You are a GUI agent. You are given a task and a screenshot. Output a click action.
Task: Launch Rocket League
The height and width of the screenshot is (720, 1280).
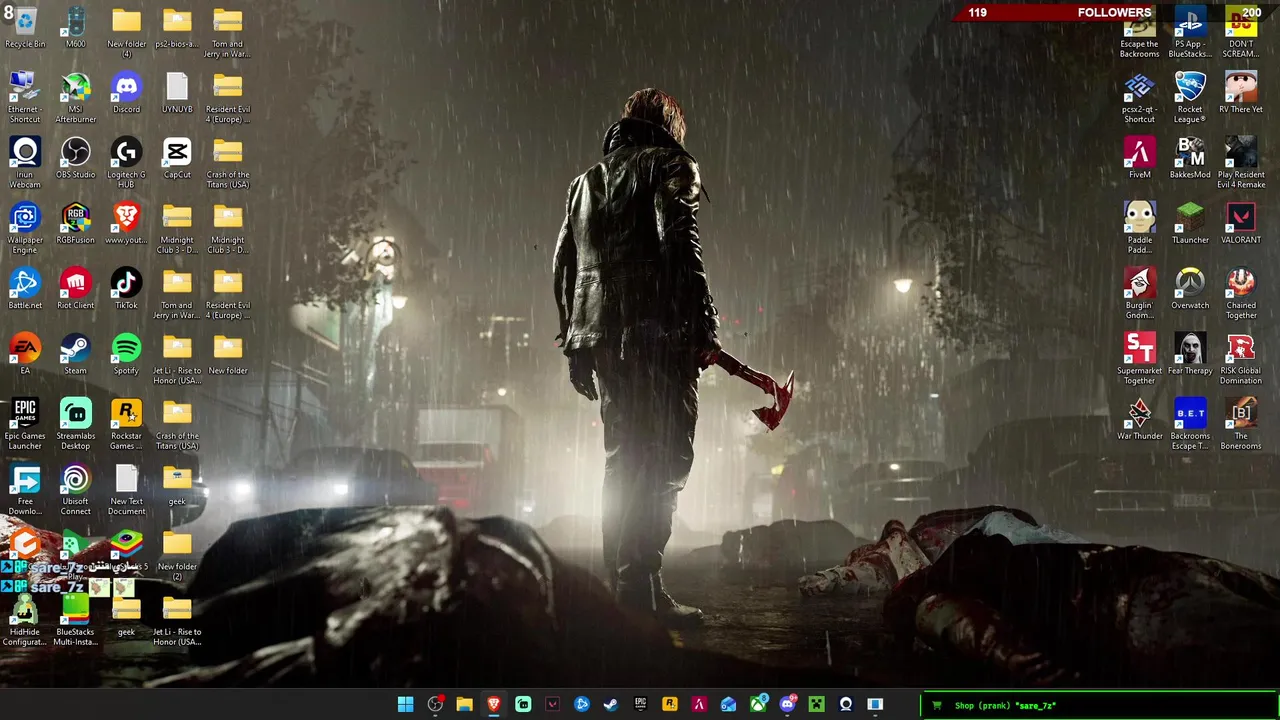click(1190, 98)
